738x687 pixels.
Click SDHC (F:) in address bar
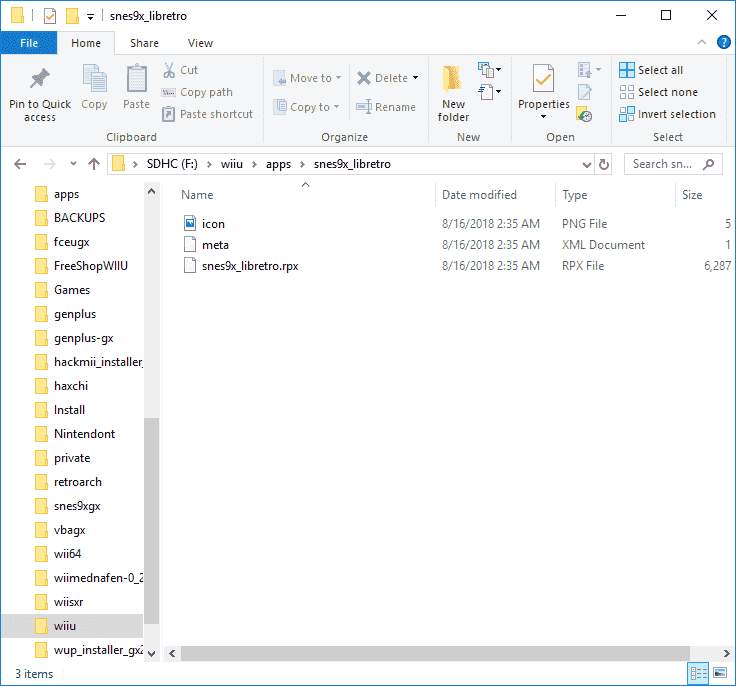point(172,164)
